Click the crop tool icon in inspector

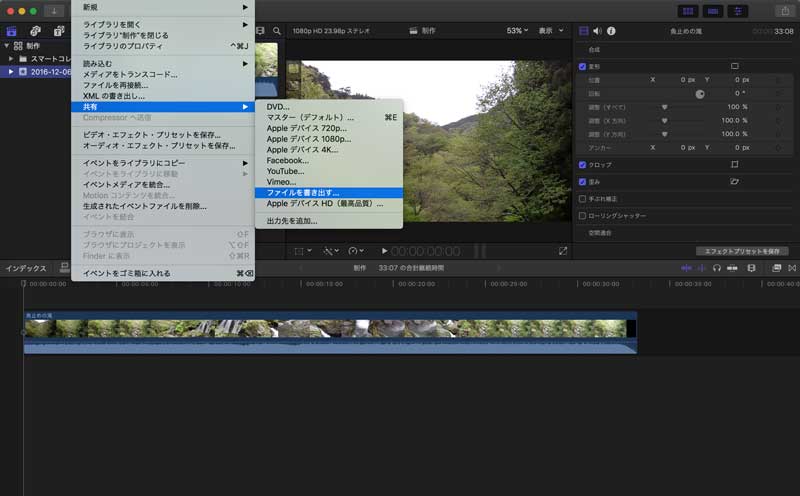734,164
